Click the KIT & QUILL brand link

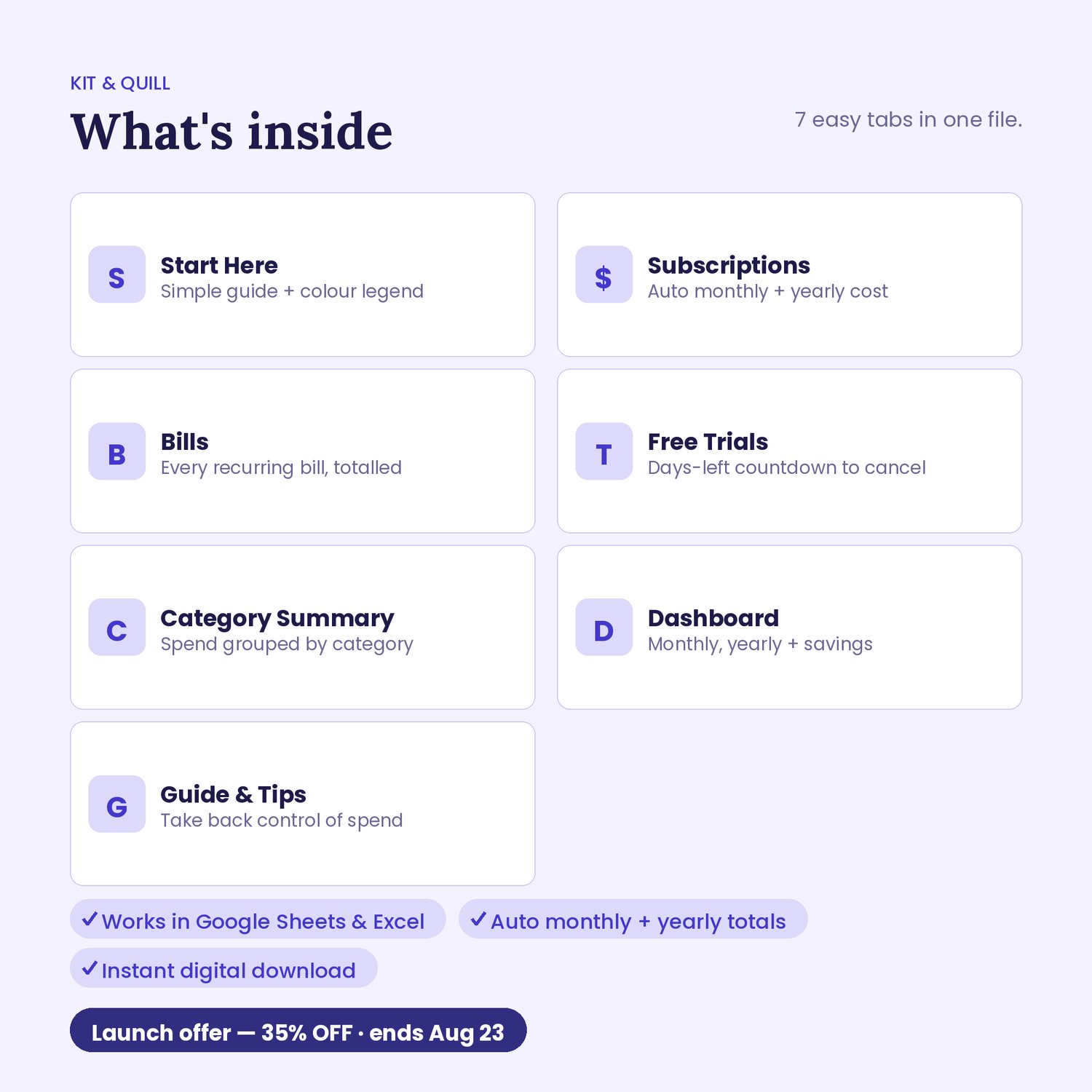click(x=120, y=84)
